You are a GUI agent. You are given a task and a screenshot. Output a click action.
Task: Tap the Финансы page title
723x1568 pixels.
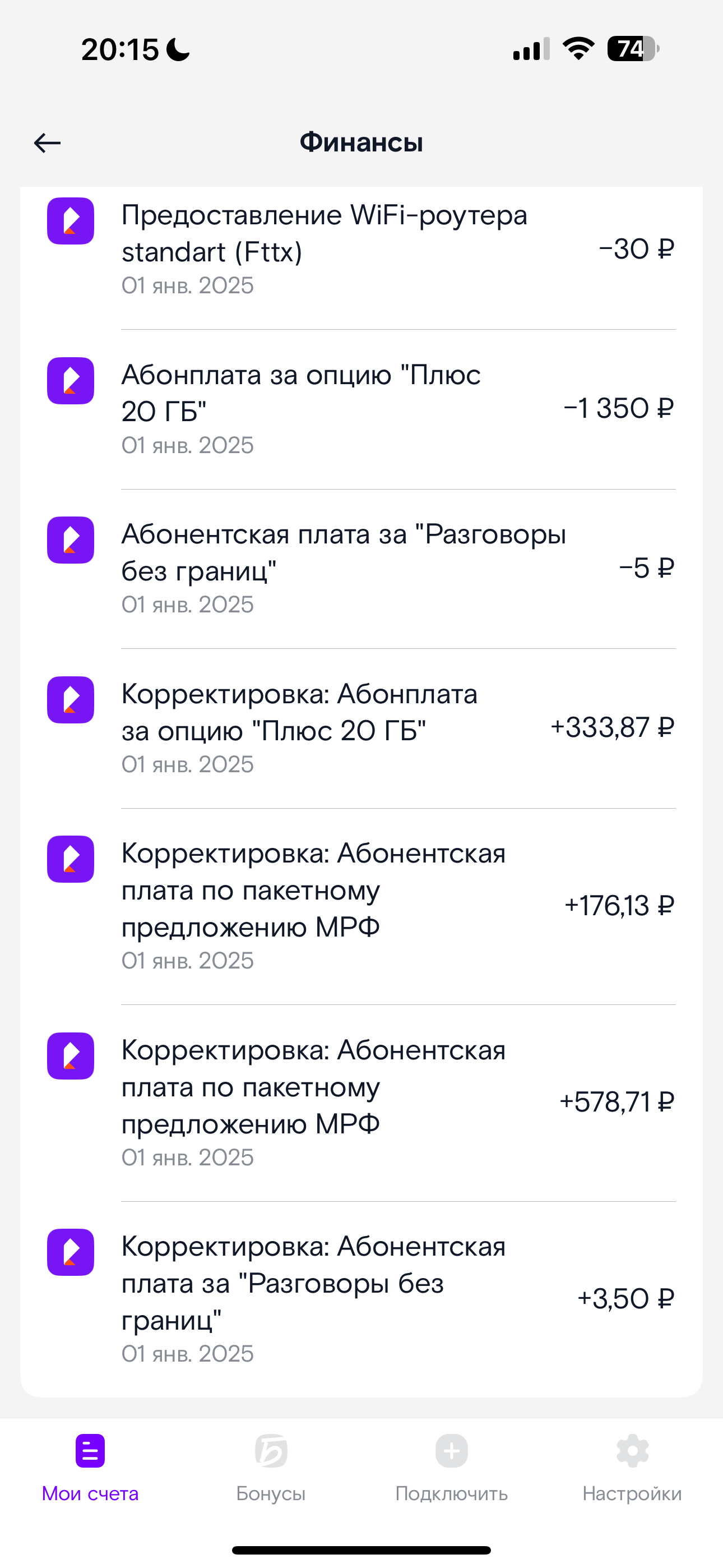[361, 142]
